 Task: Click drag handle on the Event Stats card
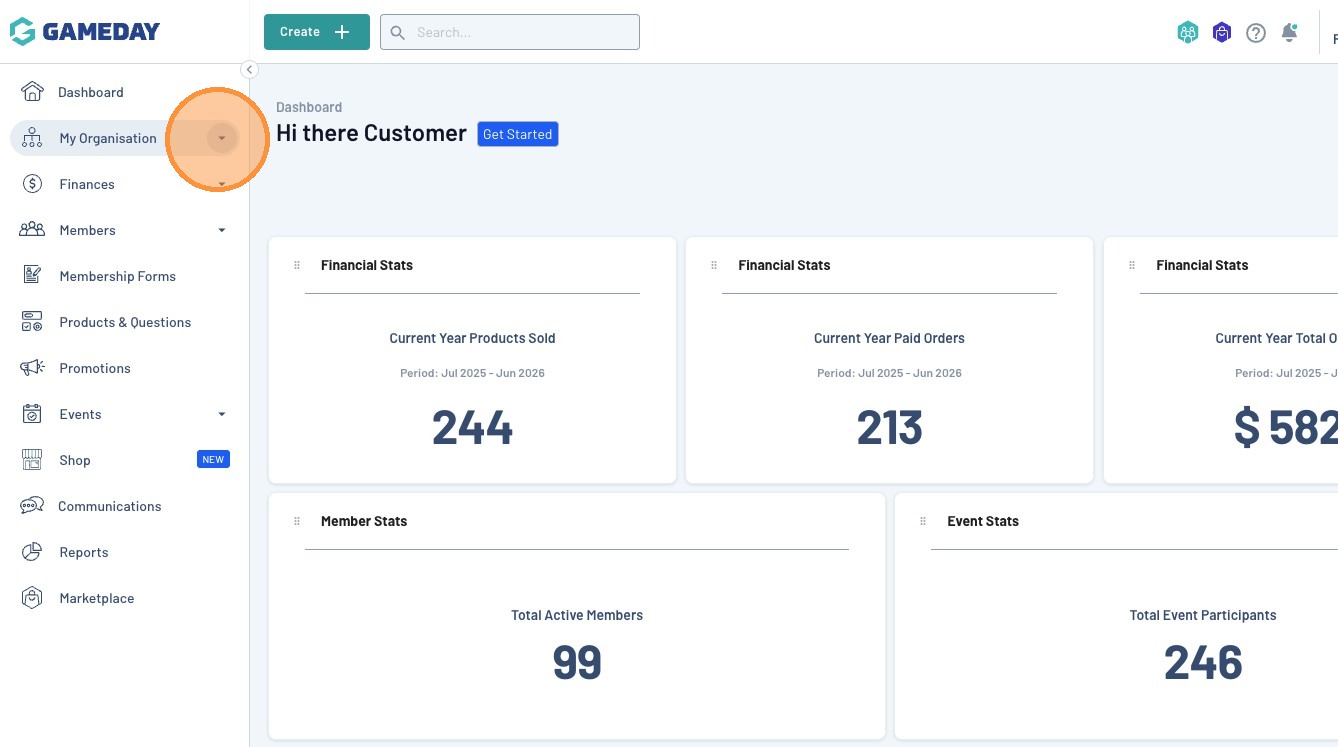coord(923,521)
